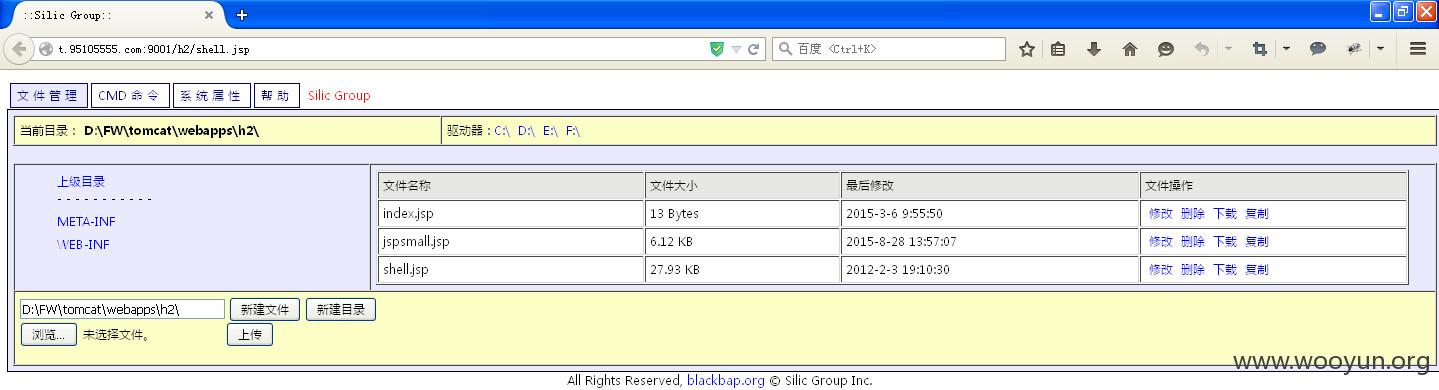Bookmark this page with the star icon
The height and width of the screenshot is (390, 1439).
point(1026,49)
